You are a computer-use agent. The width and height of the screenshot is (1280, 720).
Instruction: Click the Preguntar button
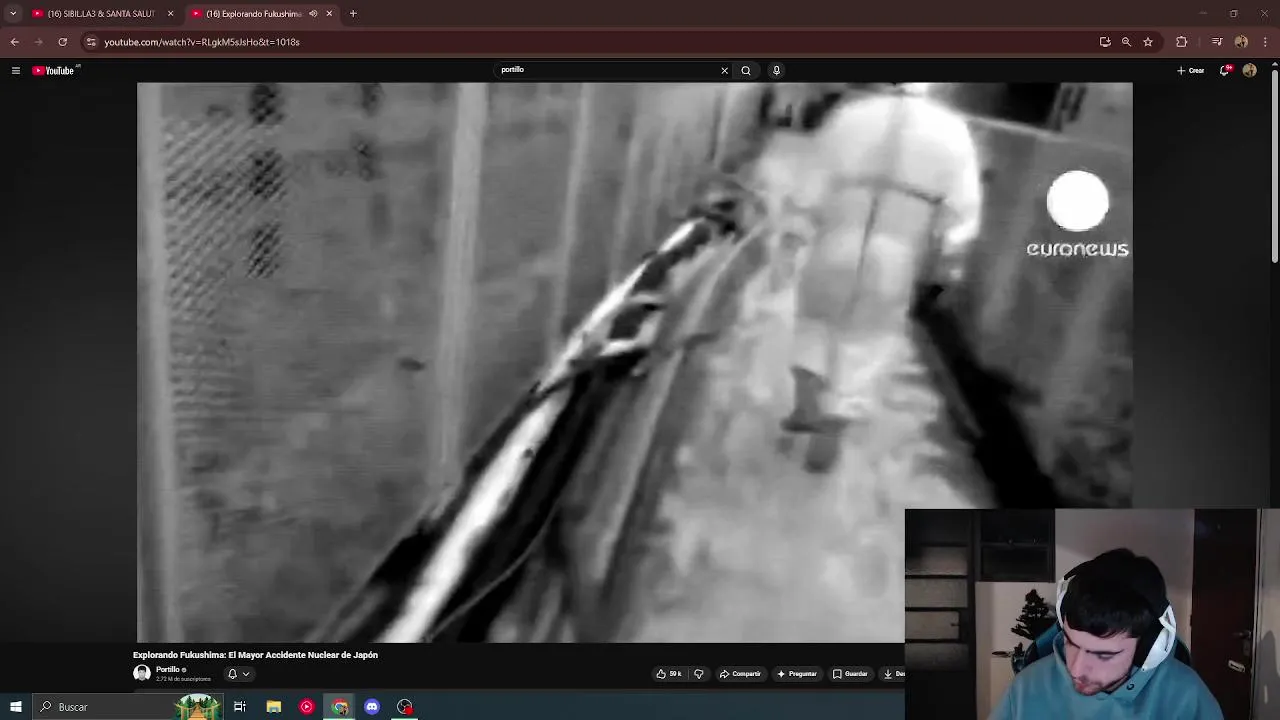tap(797, 674)
